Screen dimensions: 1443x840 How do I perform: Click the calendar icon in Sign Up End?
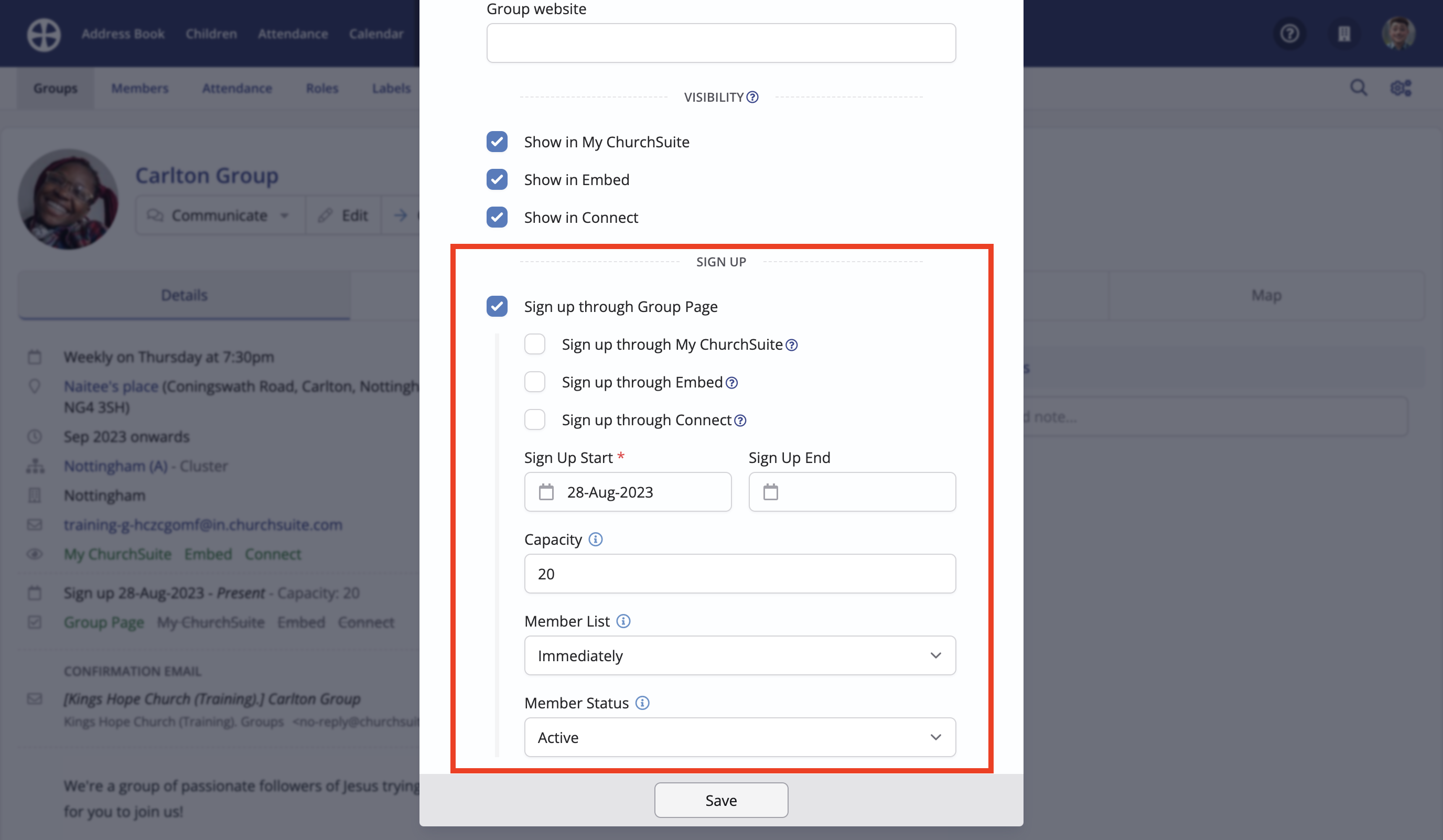tap(771, 492)
